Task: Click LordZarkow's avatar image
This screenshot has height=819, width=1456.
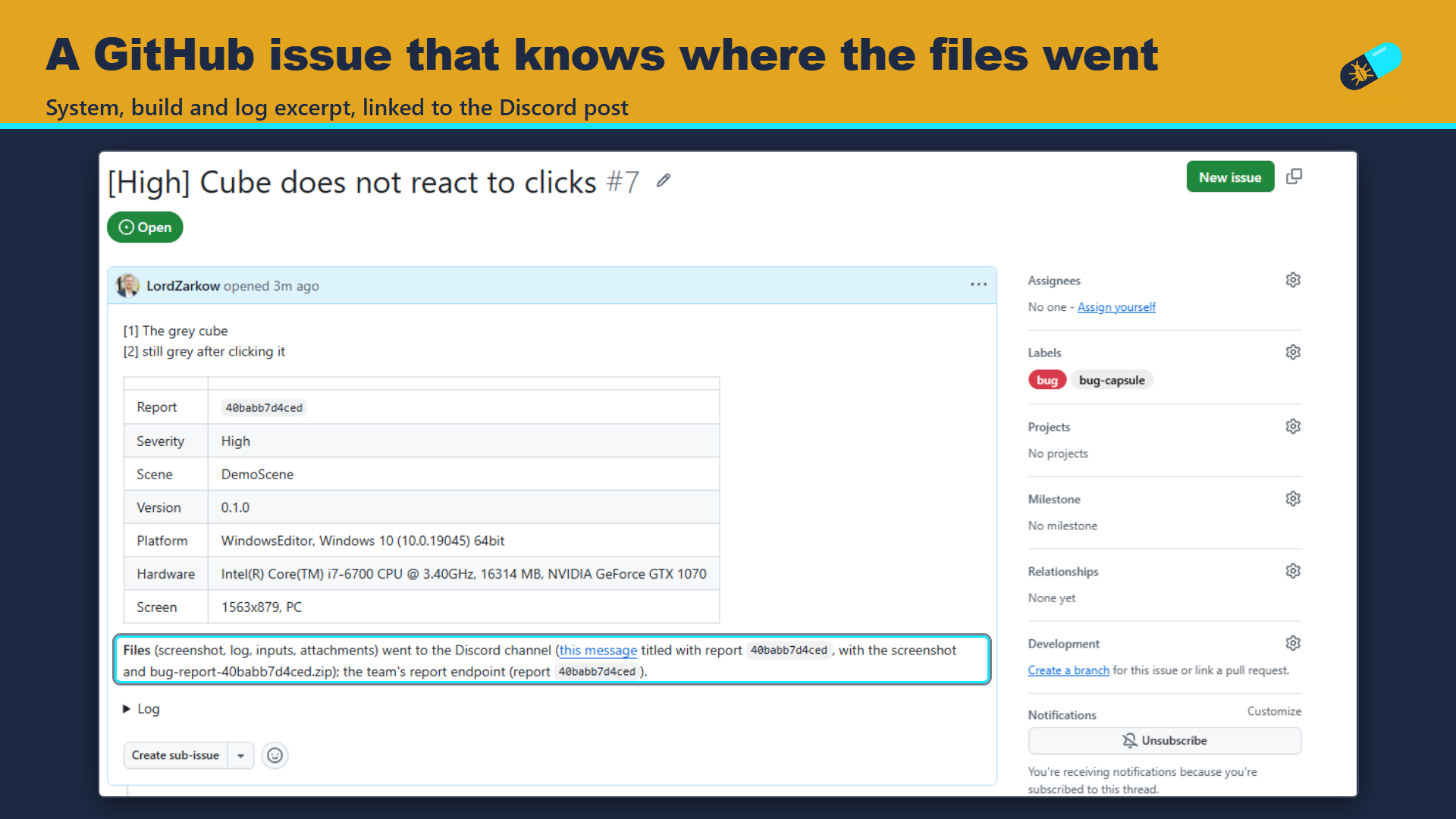Action: click(x=127, y=286)
